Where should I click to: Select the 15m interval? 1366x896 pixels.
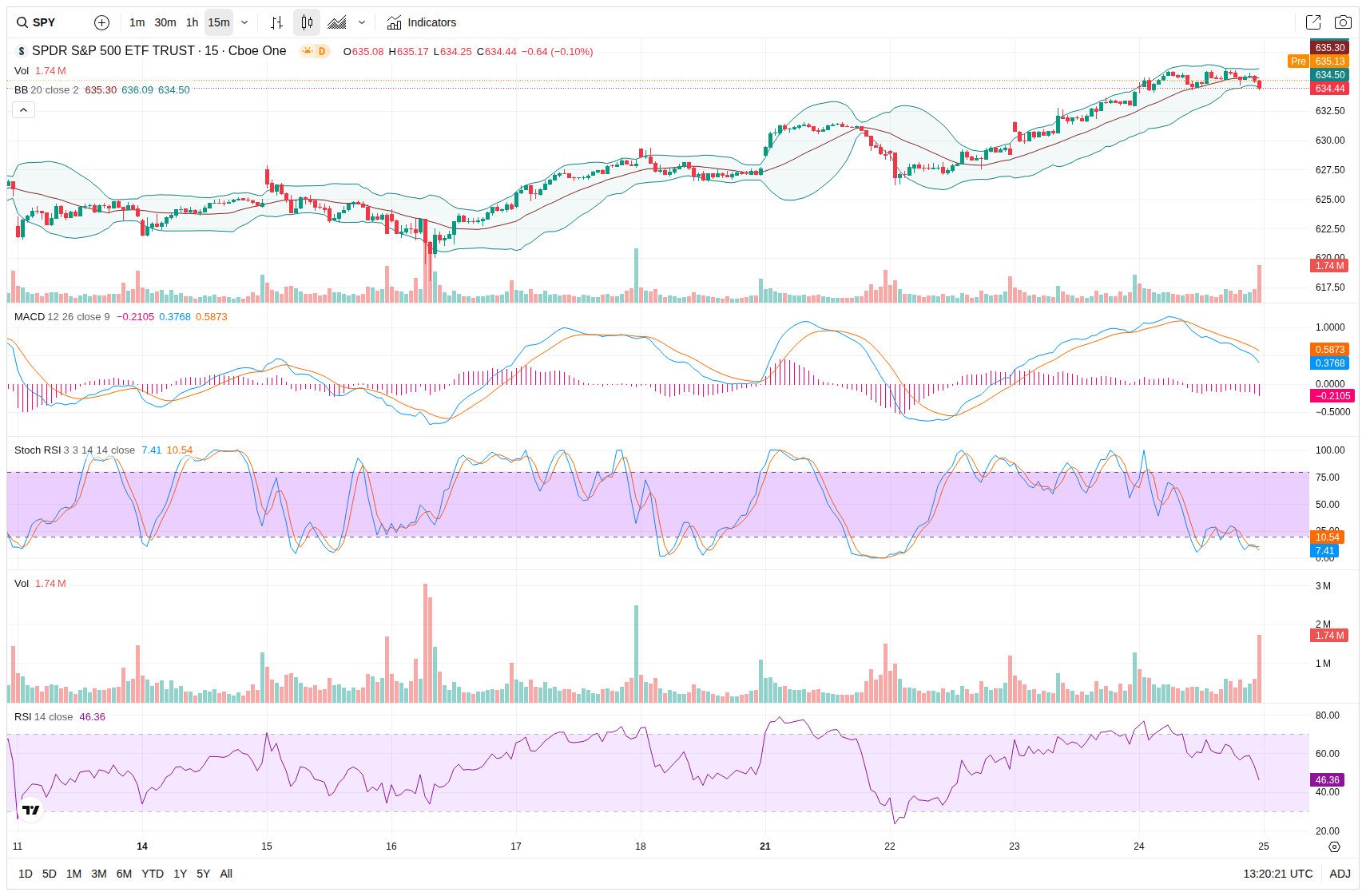click(219, 22)
